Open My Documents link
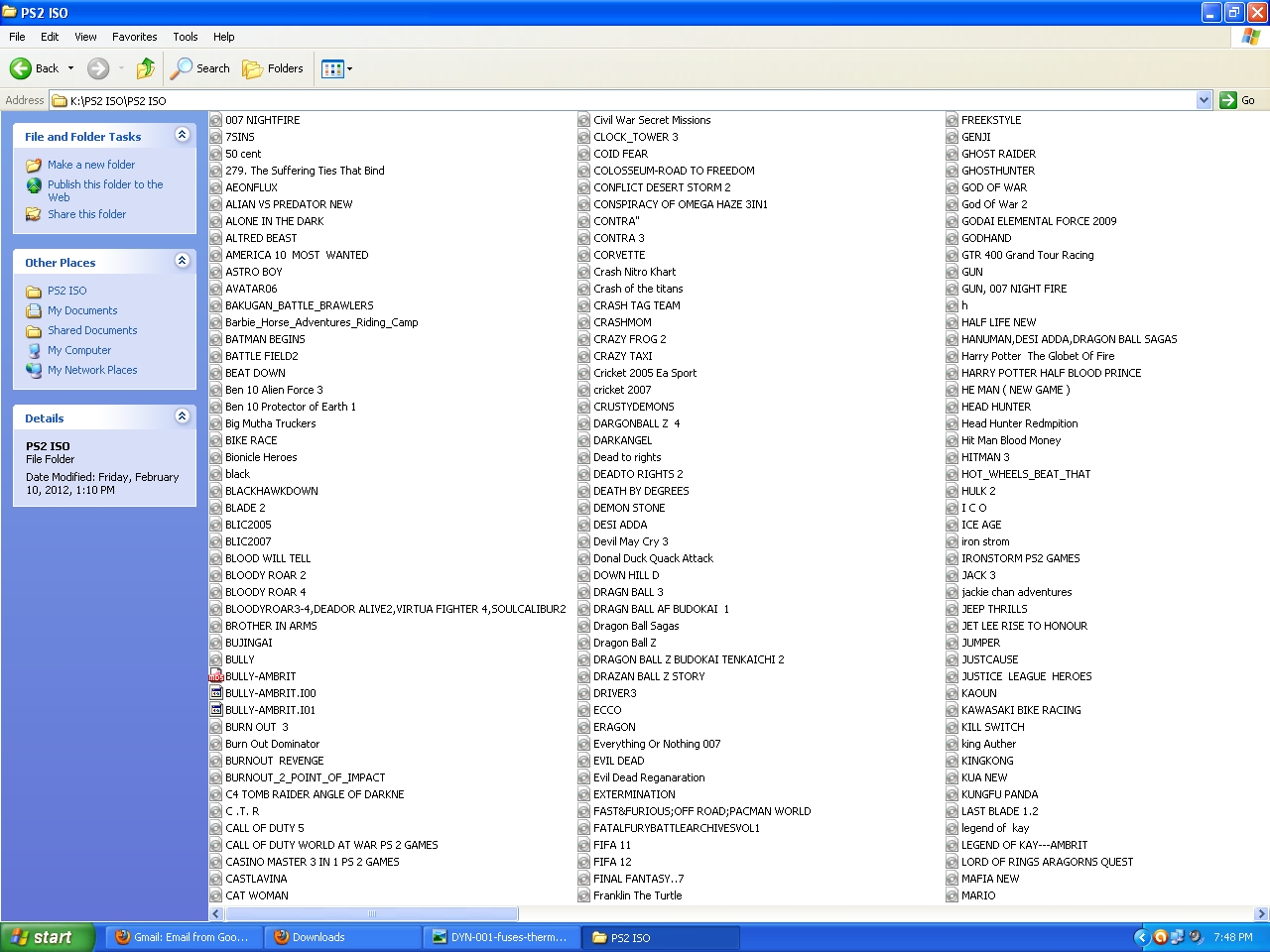Image resolution: width=1270 pixels, height=952 pixels. (x=82, y=310)
